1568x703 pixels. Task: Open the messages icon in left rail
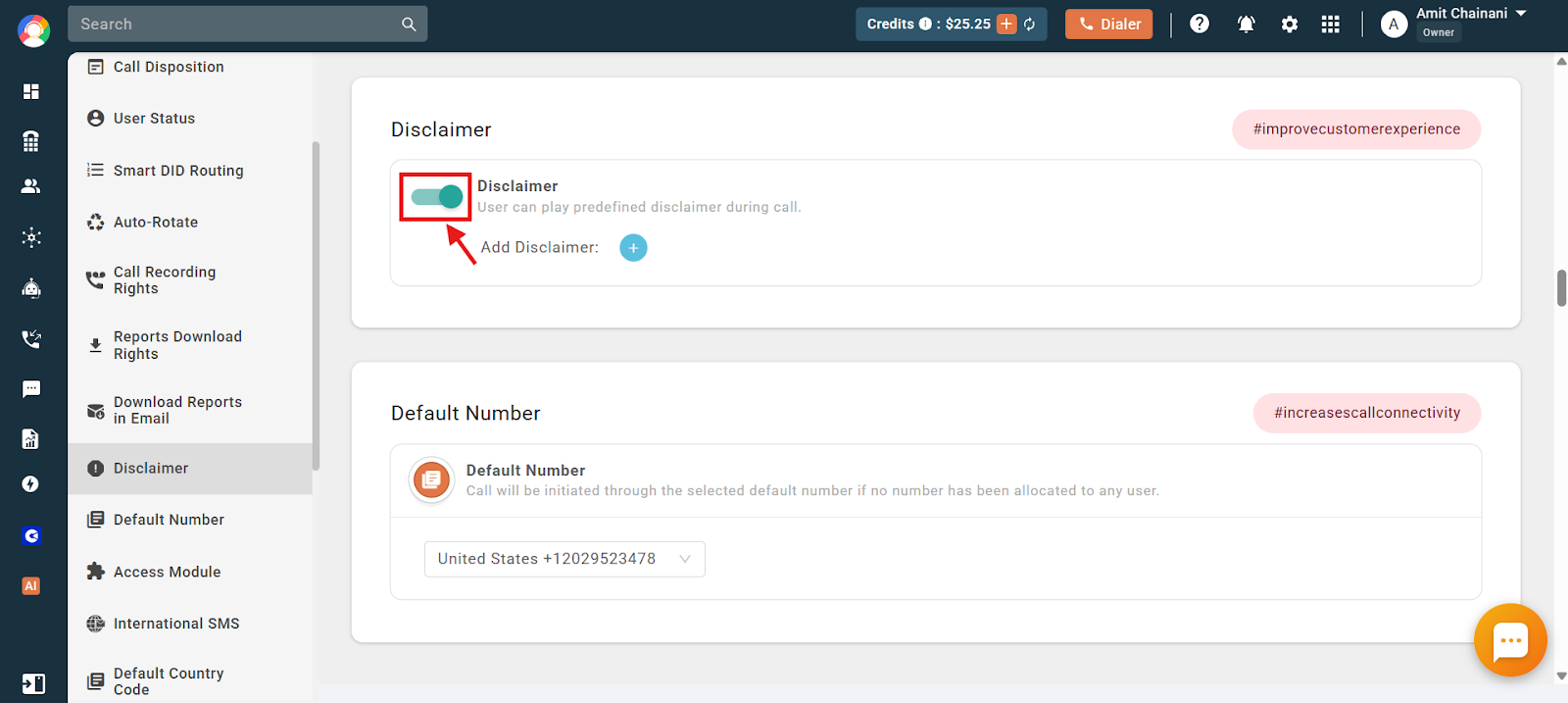pyautogui.click(x=31, y=389)
